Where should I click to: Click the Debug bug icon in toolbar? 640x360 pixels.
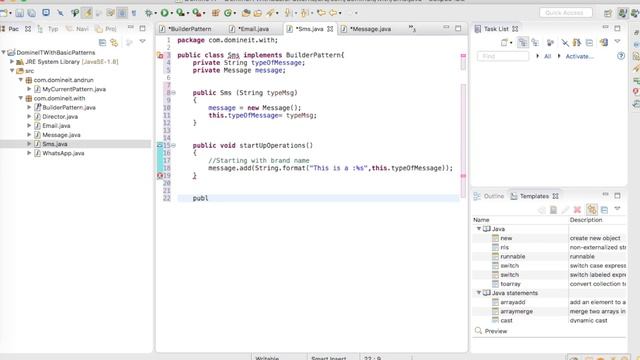148,13
